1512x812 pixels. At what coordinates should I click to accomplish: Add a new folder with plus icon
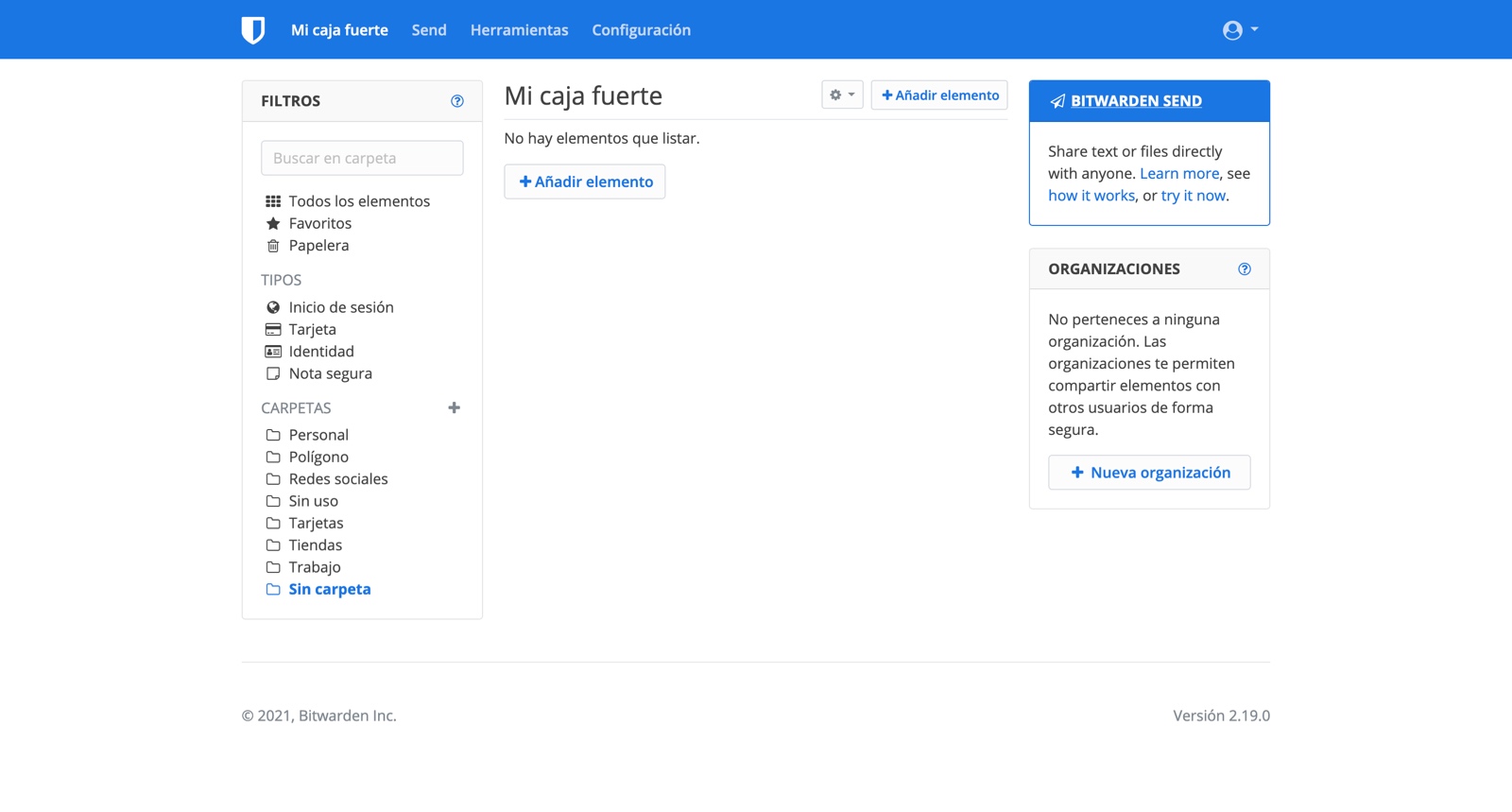click(455, 407)
